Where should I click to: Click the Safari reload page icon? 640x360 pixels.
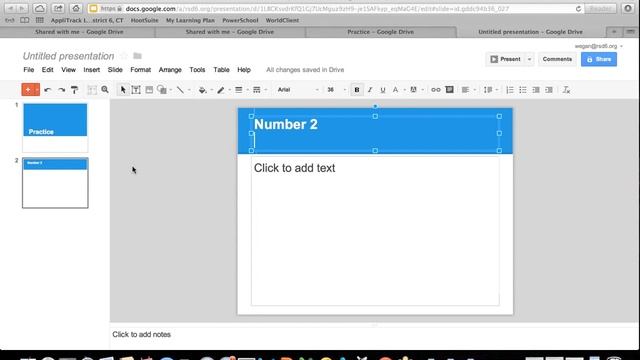578,9
